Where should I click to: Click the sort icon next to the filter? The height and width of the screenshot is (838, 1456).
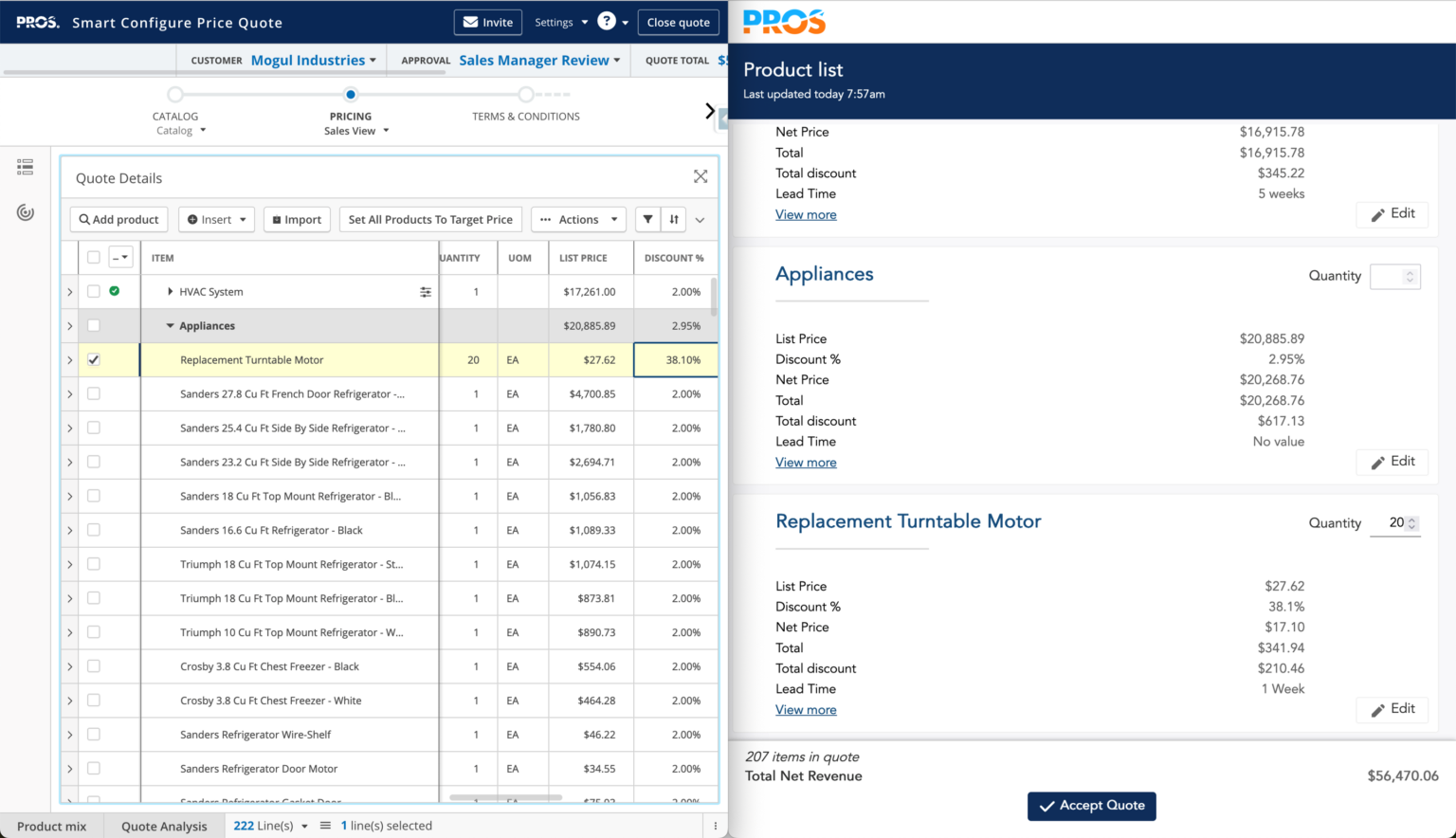(673, 219)
